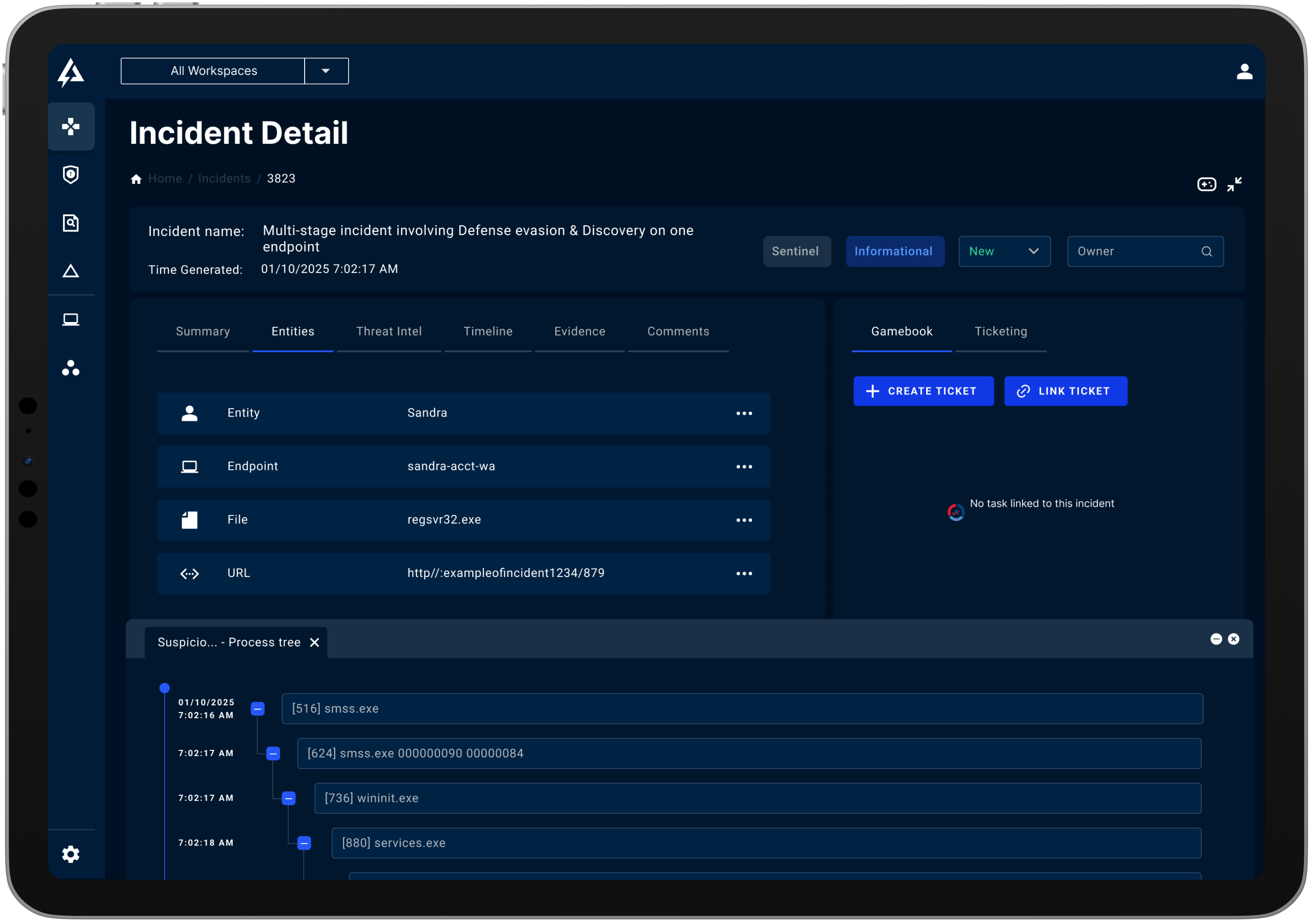
Task: Select the laptop endpoints sidebar icon
Action: [70, 319]
